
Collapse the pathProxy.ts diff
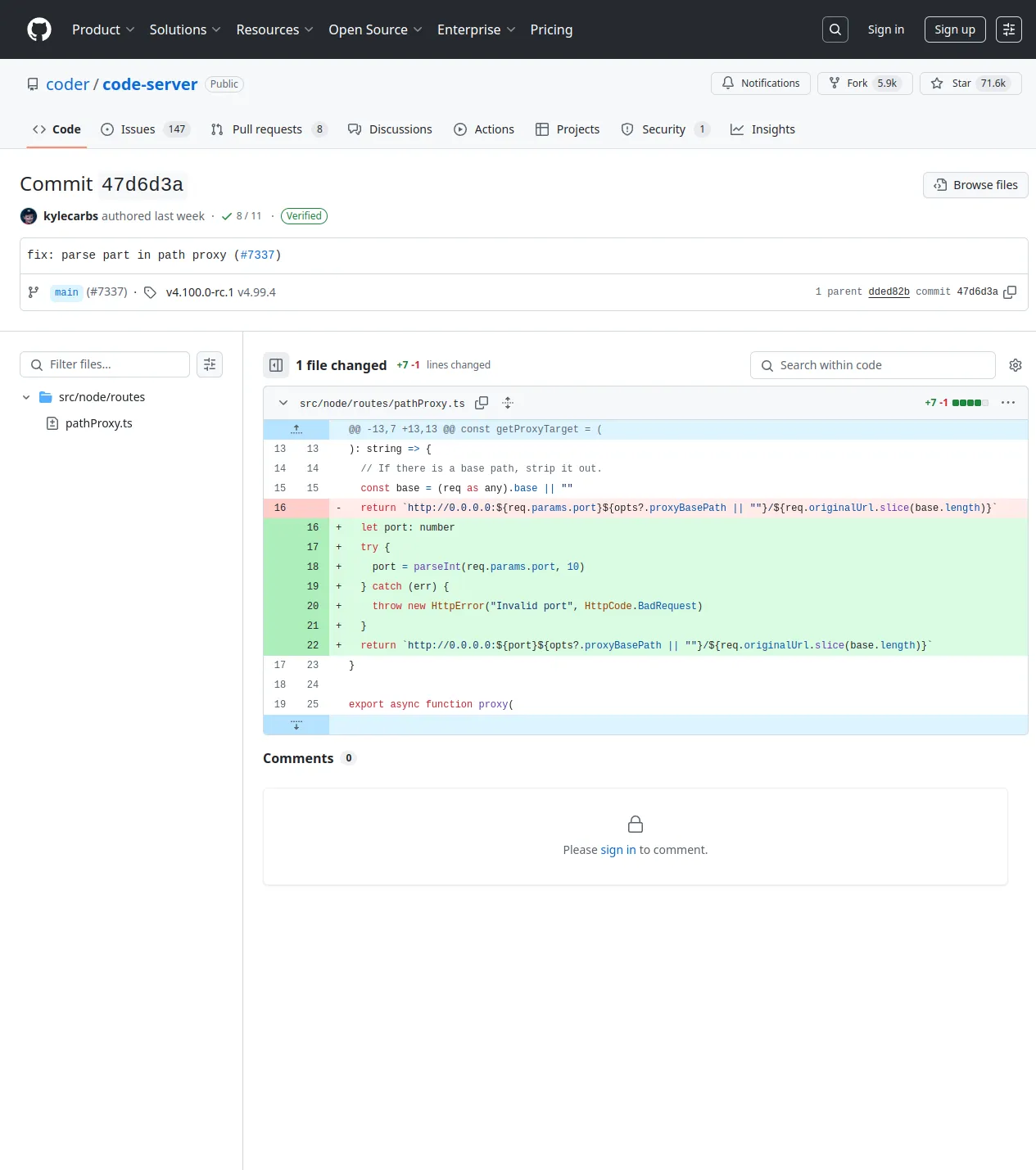pyautogui.click(x=283, y=403)
